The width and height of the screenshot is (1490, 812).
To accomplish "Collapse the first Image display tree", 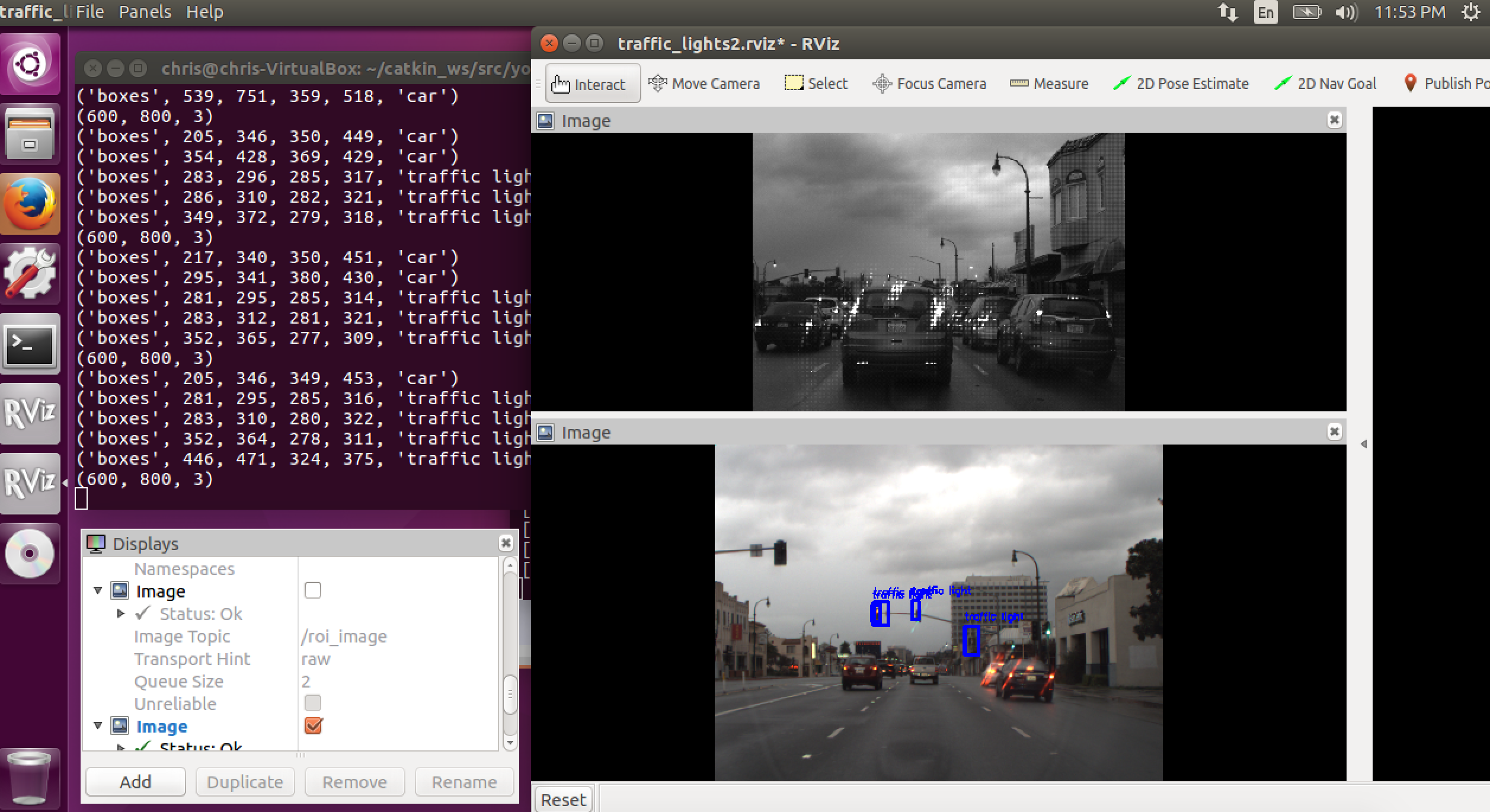I will pyautogui.click(x=98, y=590).
